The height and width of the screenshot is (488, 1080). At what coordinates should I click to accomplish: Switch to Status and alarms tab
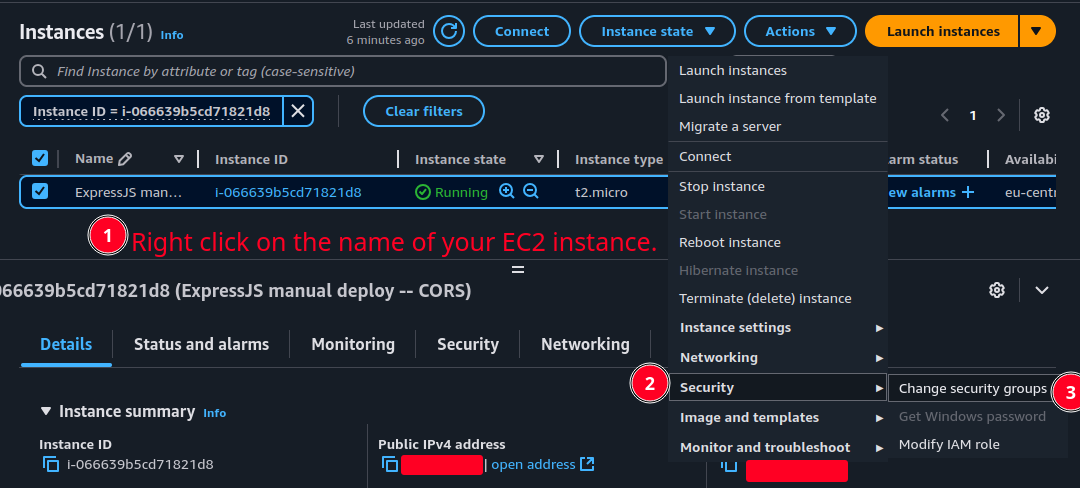click(x=201, y=344)
